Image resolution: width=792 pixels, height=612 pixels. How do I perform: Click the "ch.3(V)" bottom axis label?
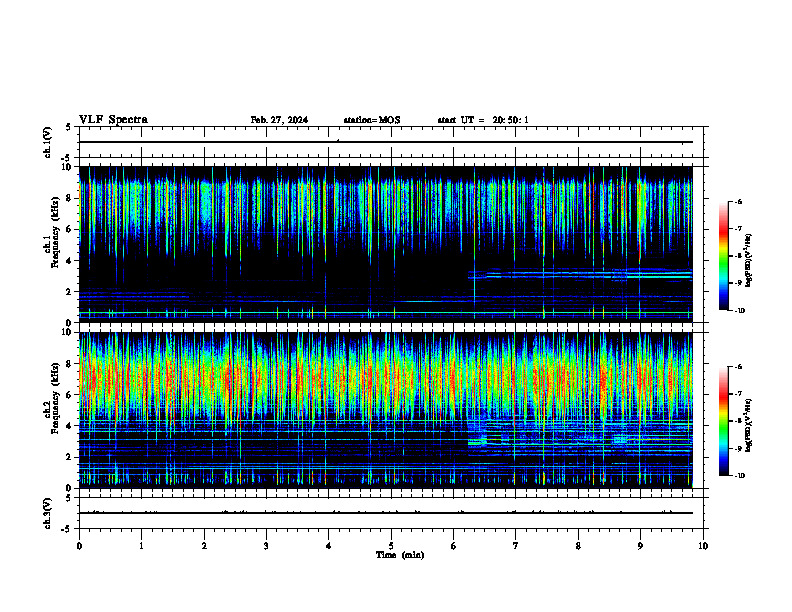click(48, 513)
